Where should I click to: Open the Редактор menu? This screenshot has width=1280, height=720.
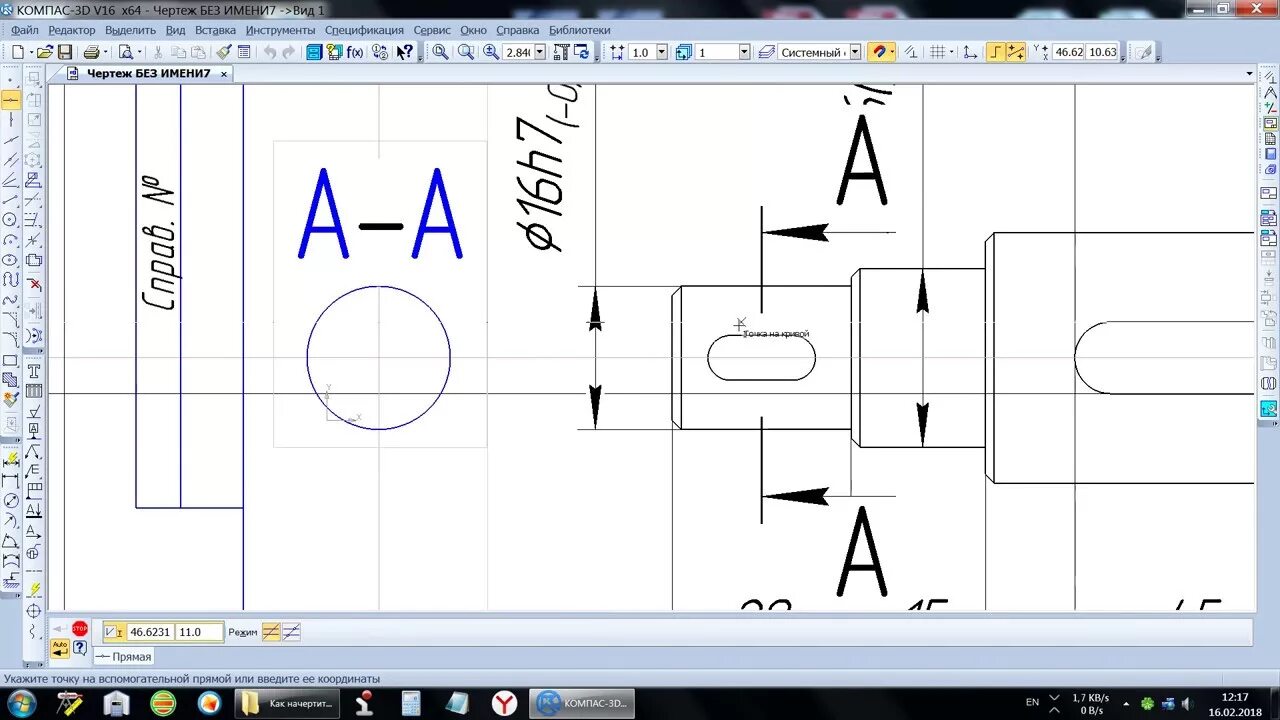click(72, 30)
